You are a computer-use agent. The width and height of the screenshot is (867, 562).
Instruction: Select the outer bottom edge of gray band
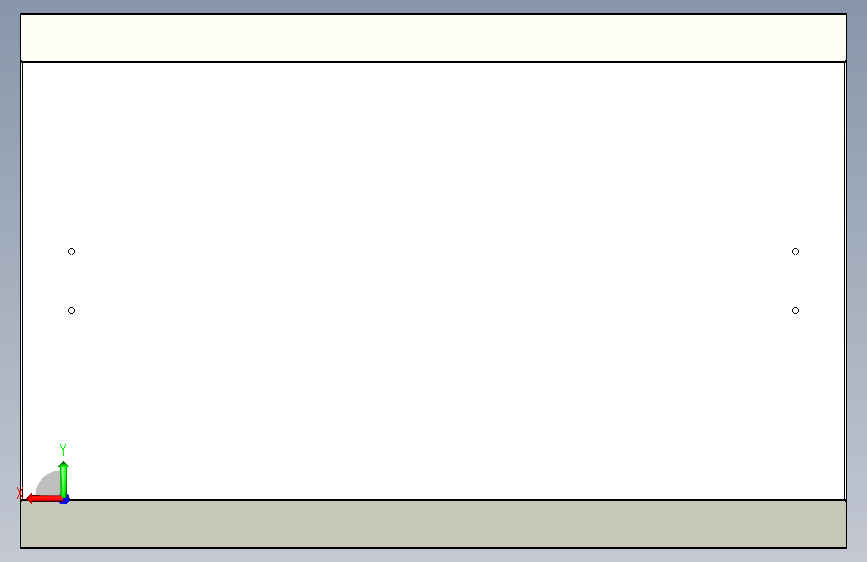[x=434, y=548]
